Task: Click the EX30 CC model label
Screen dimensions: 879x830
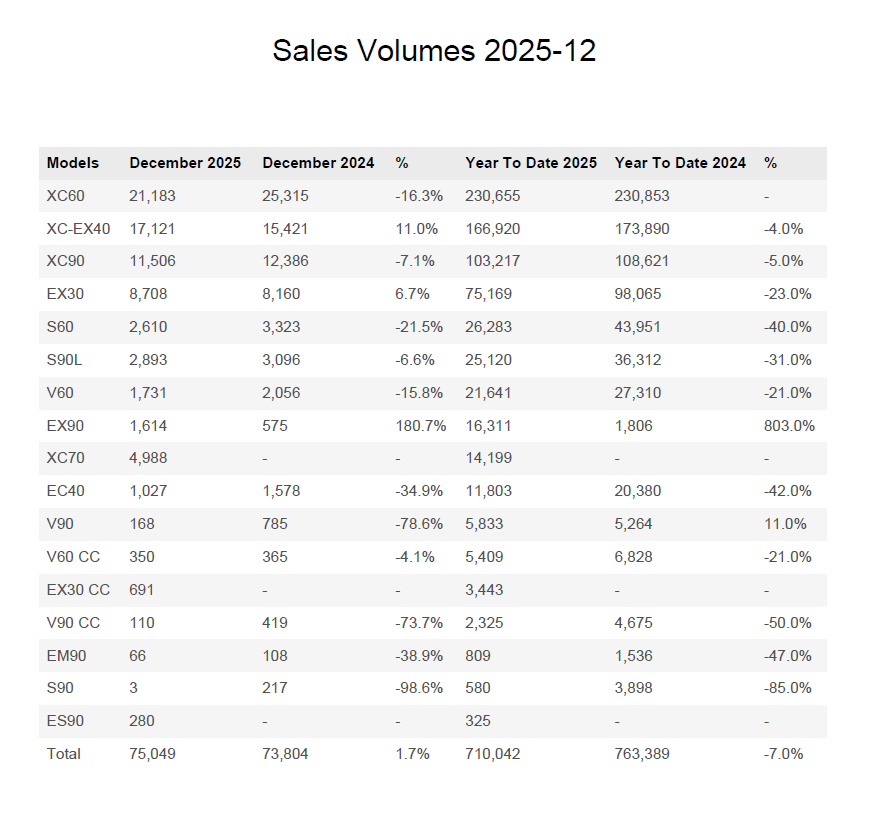Action: click(78, 590)
